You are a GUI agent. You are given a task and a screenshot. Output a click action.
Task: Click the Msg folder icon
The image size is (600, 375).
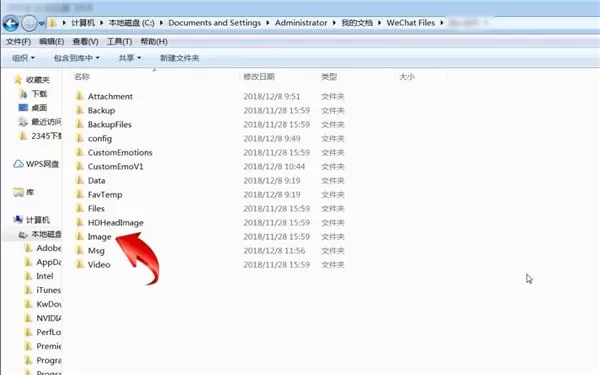pos(80,251)
